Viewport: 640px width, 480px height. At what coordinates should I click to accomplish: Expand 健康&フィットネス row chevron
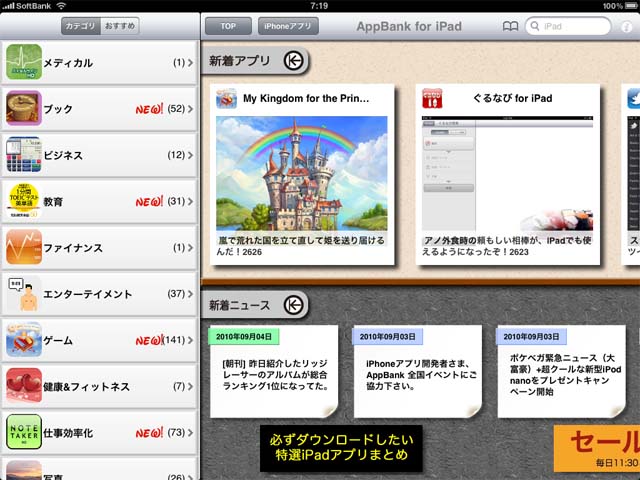click(x=191, y=386)
